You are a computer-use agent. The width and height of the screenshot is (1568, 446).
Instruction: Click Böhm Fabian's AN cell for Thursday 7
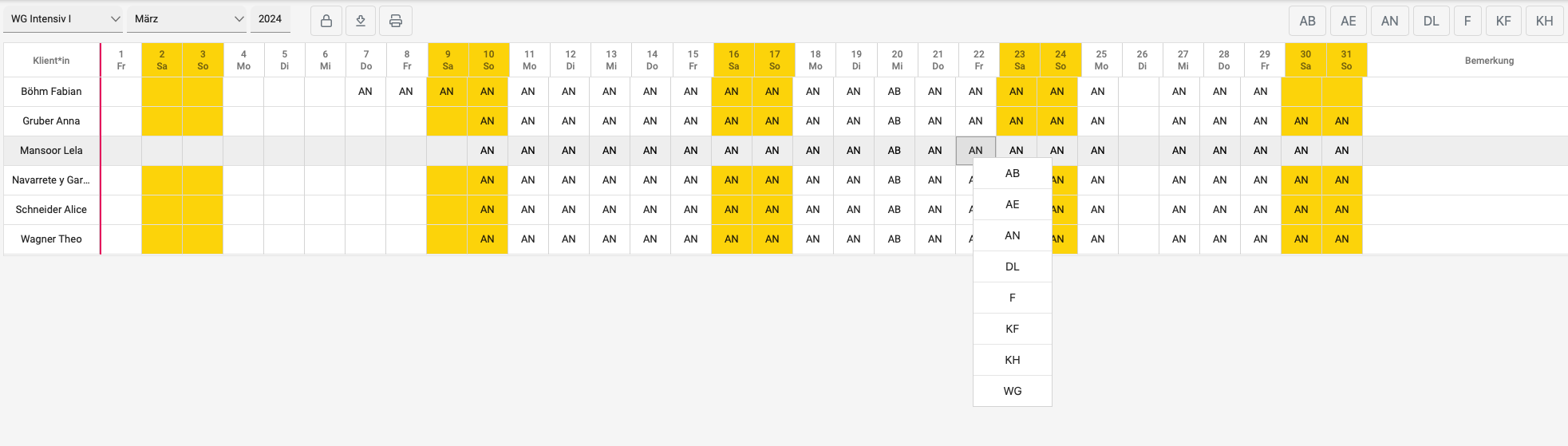(365, 92)
